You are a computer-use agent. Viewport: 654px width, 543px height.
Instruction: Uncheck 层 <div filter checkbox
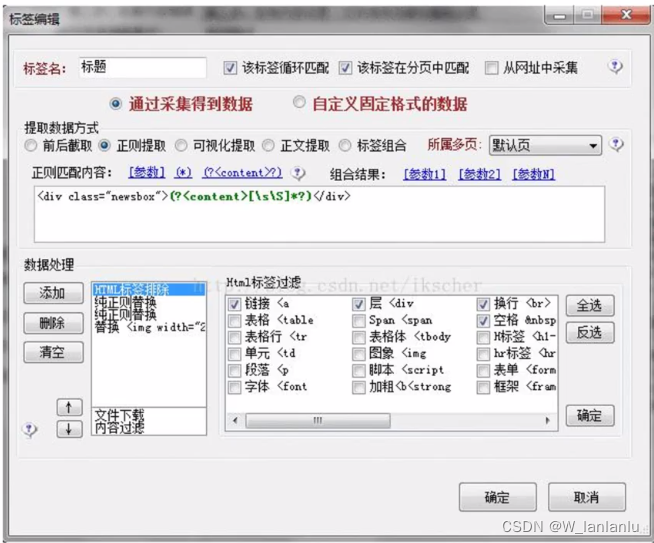(x=359, y=304)
